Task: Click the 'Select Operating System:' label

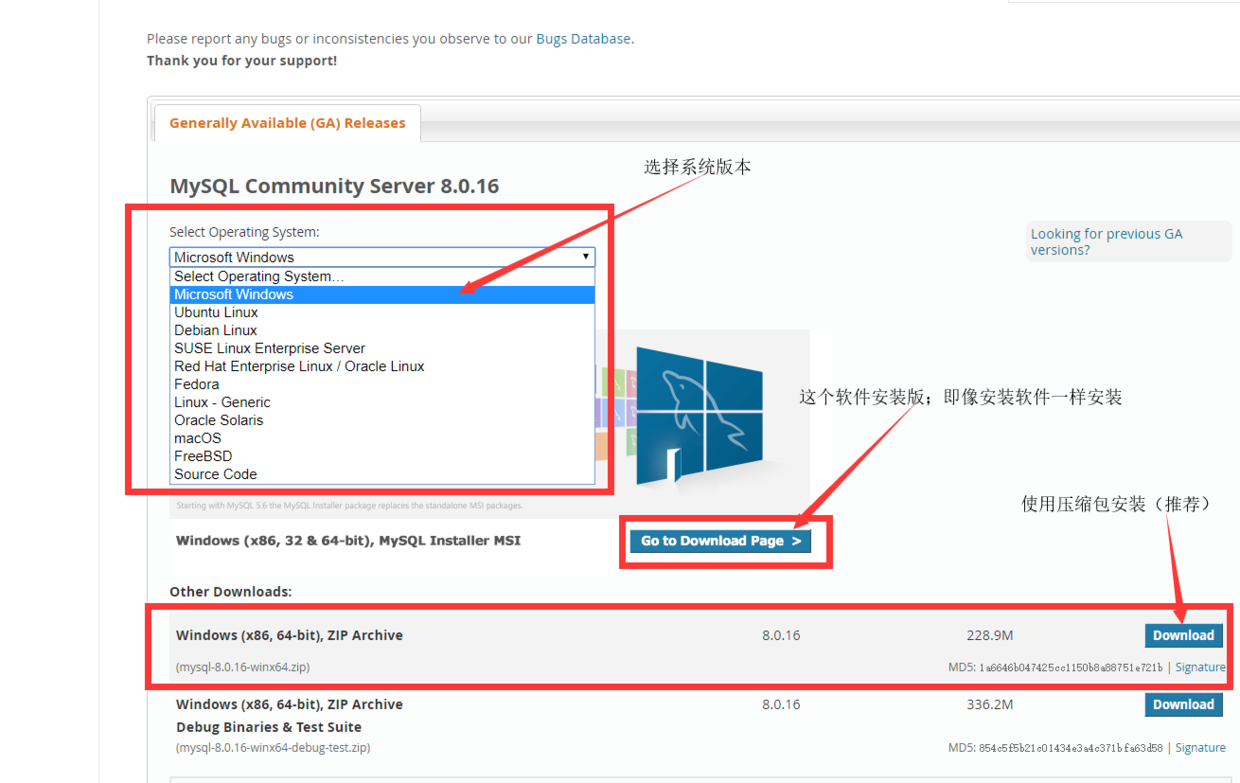Action: coord(244,232)
